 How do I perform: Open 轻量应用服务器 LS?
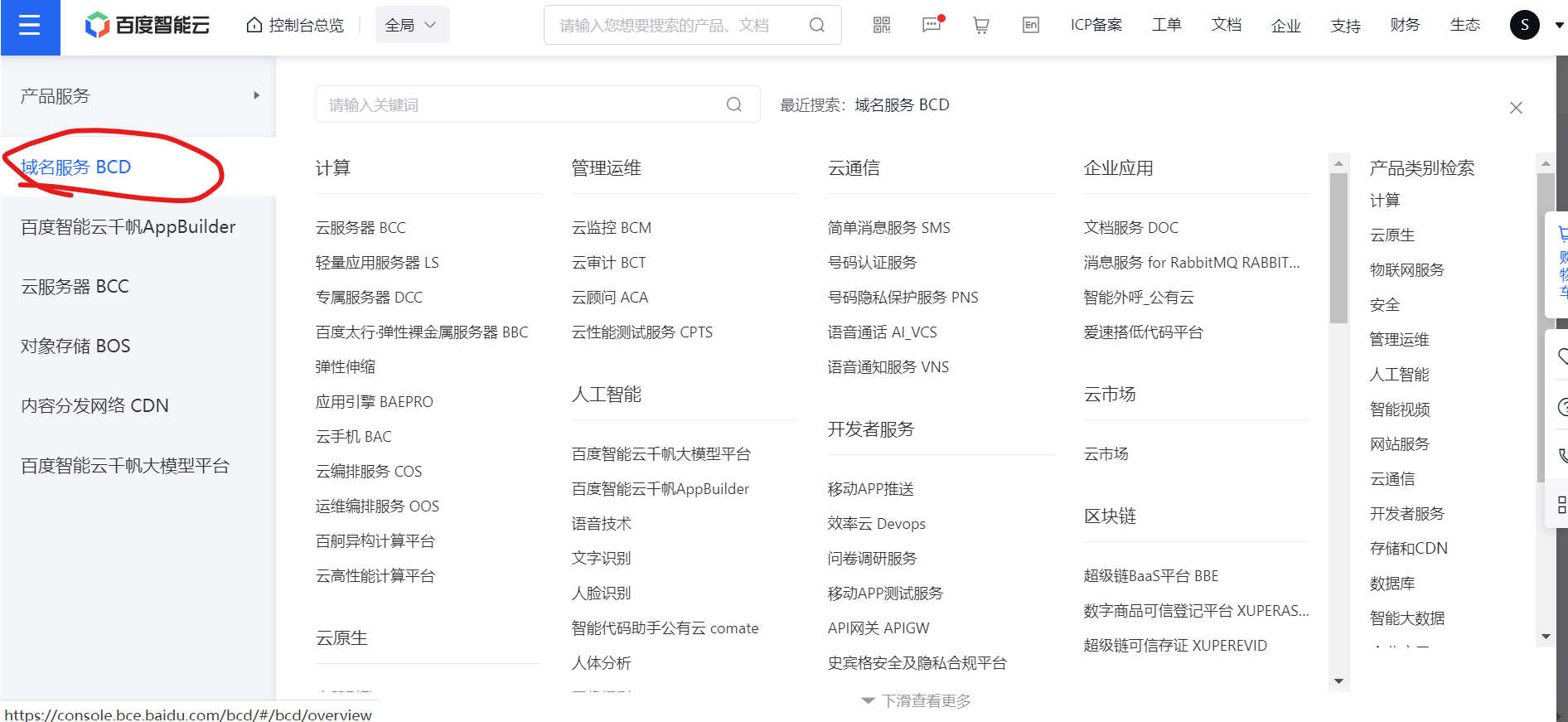point(377,263)
